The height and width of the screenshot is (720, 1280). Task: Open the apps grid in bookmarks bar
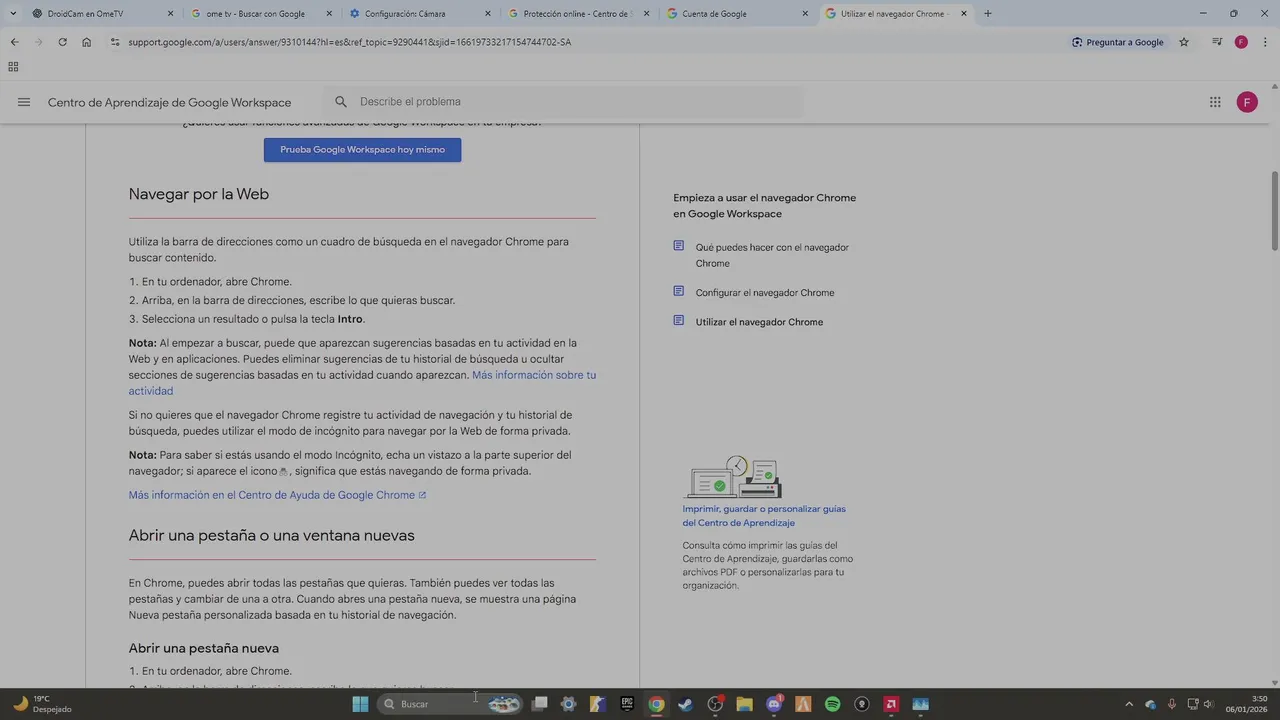(13, 67)
